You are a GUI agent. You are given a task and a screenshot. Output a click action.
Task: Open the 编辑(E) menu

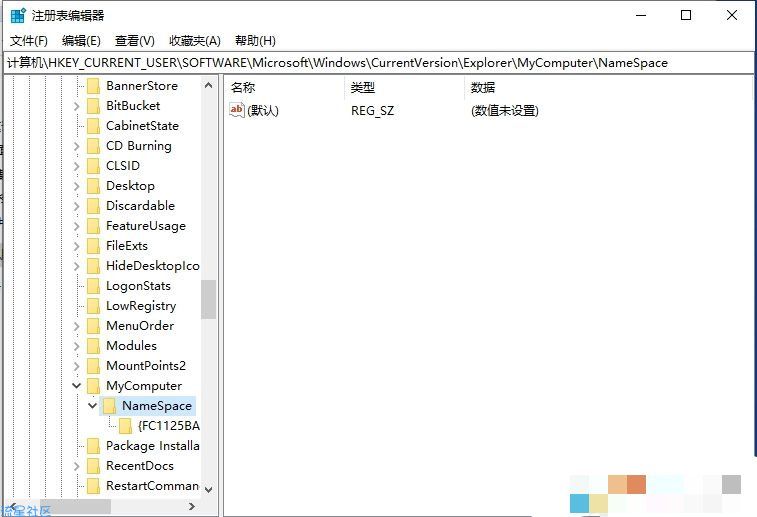click(x=81, y=41)
